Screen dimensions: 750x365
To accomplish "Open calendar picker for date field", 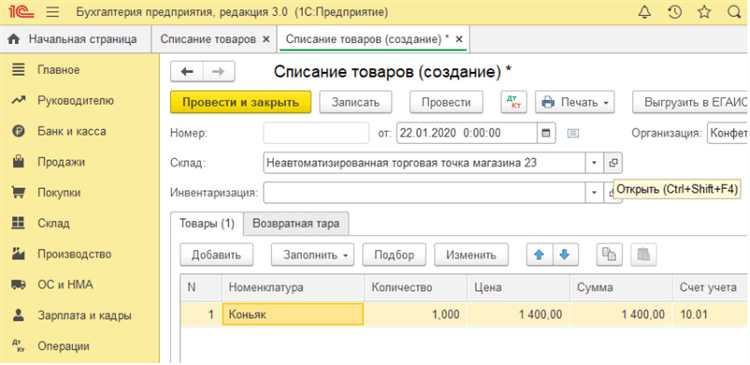I will tap(546, 133).
